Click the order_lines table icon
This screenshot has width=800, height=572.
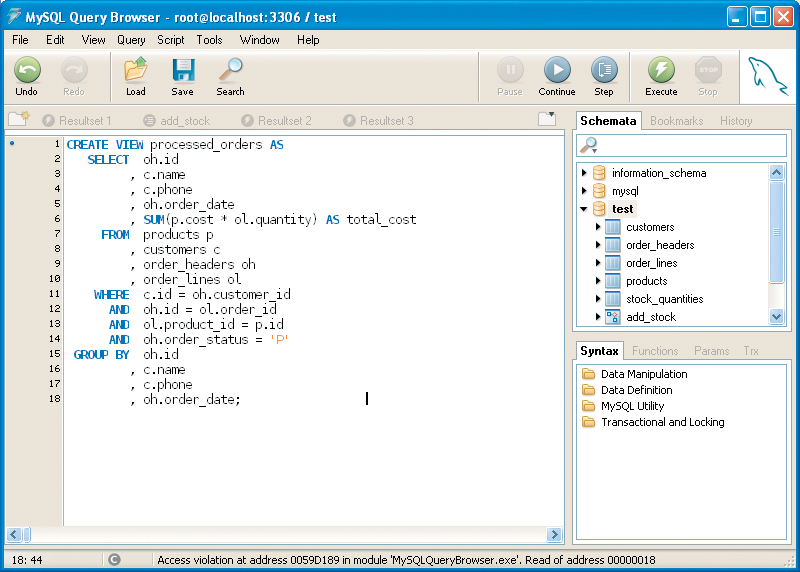pos(613,263)
